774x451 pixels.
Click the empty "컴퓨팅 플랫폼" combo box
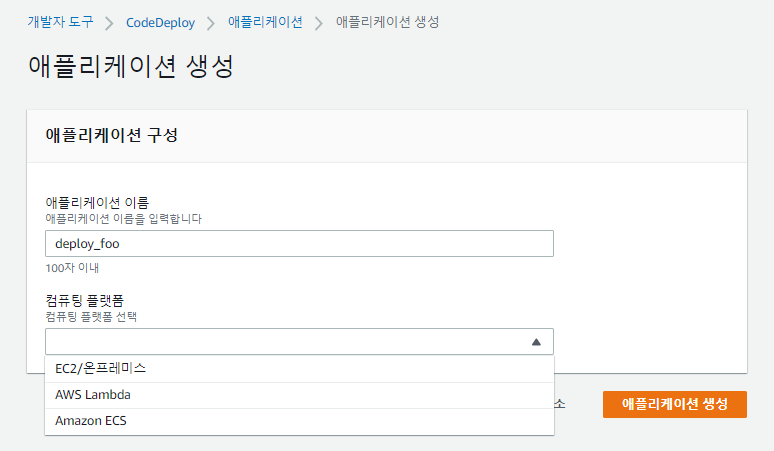pyautogui.click(x=285, y=342)
